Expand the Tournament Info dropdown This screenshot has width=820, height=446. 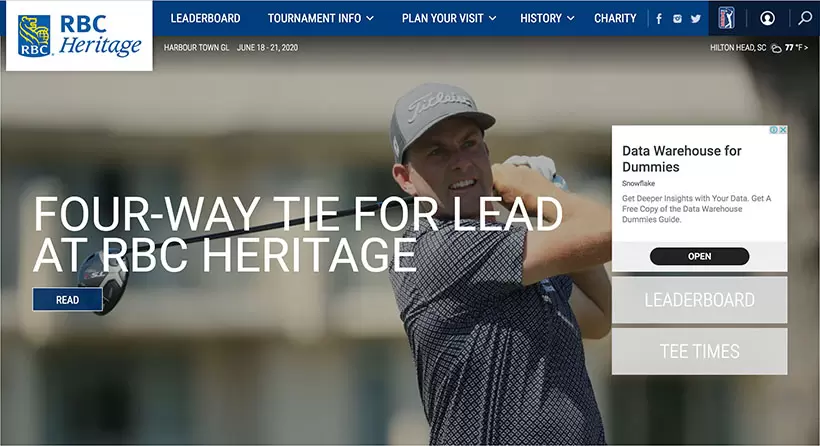[x=321, y=18]
